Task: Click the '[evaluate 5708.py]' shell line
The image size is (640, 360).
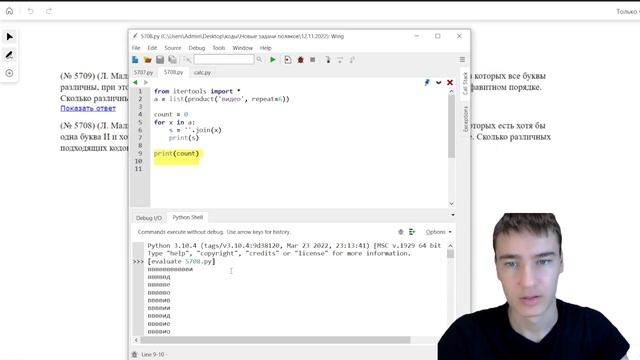Action: pyautogui.click(x=181, y=261)
